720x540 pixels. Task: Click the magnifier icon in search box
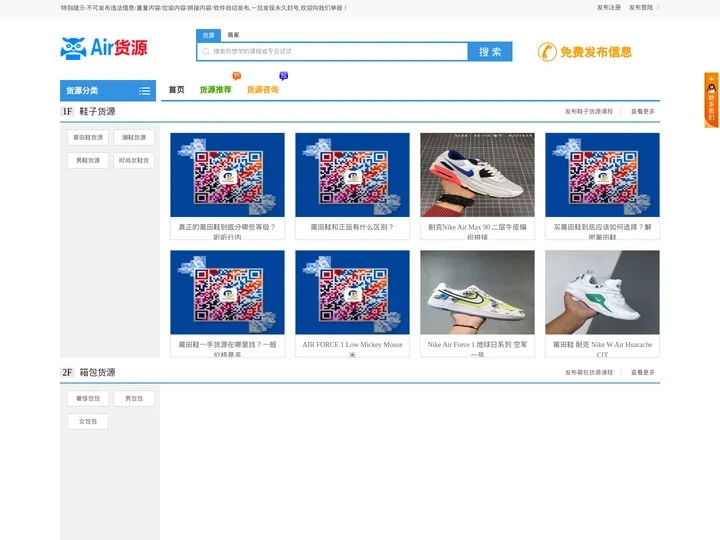click(x=206, y=51)
